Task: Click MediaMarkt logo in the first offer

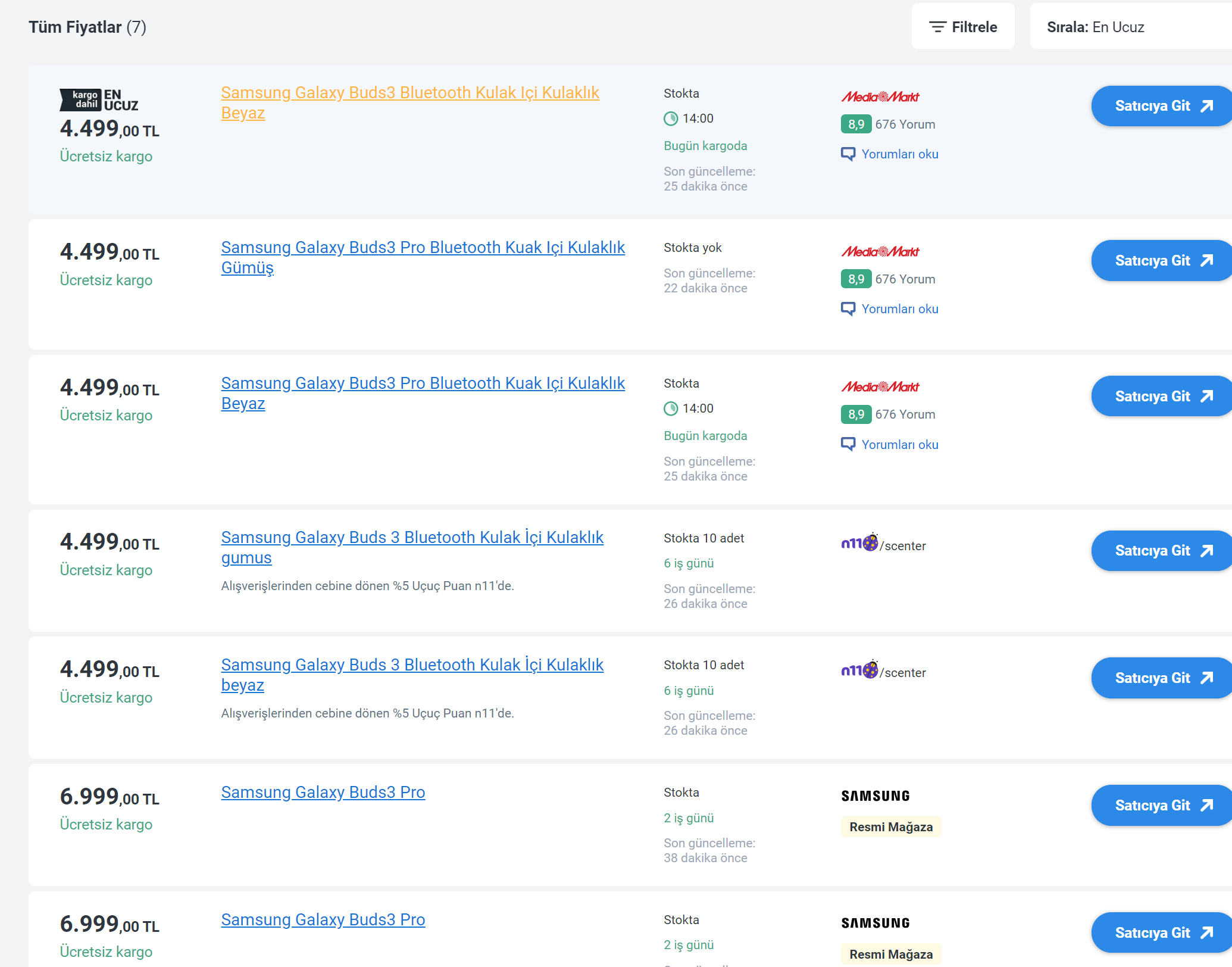Action: click(x=880, y=96)
